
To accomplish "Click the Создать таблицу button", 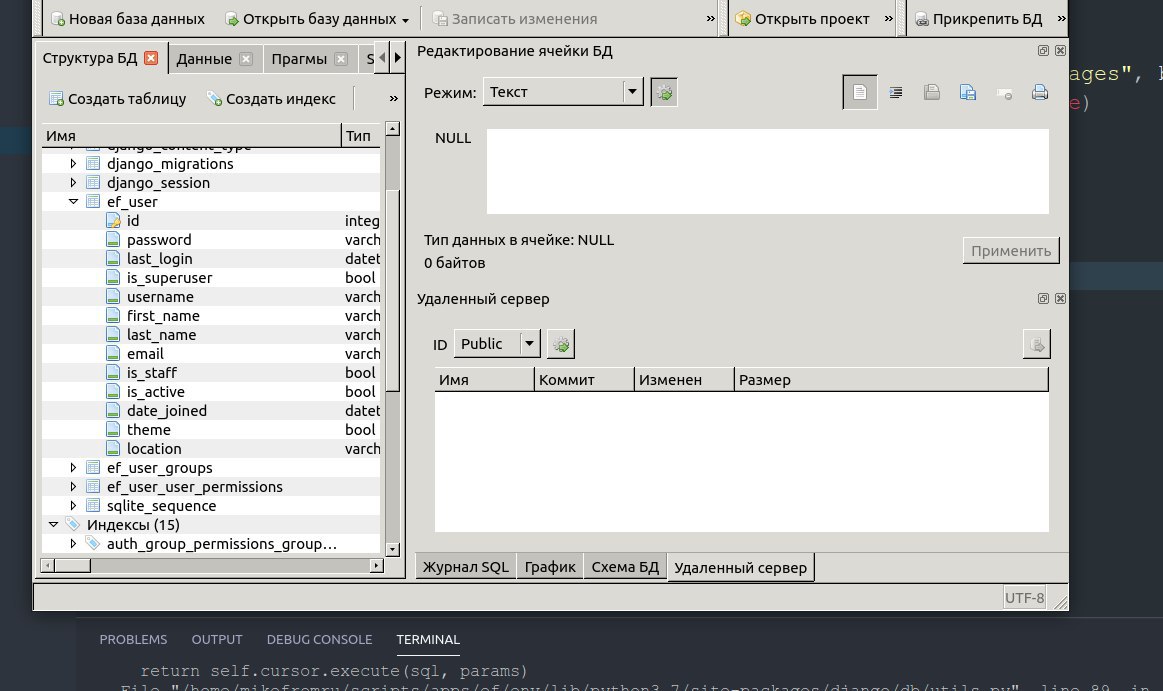I will pyautogui.click(x=117, y=99).
